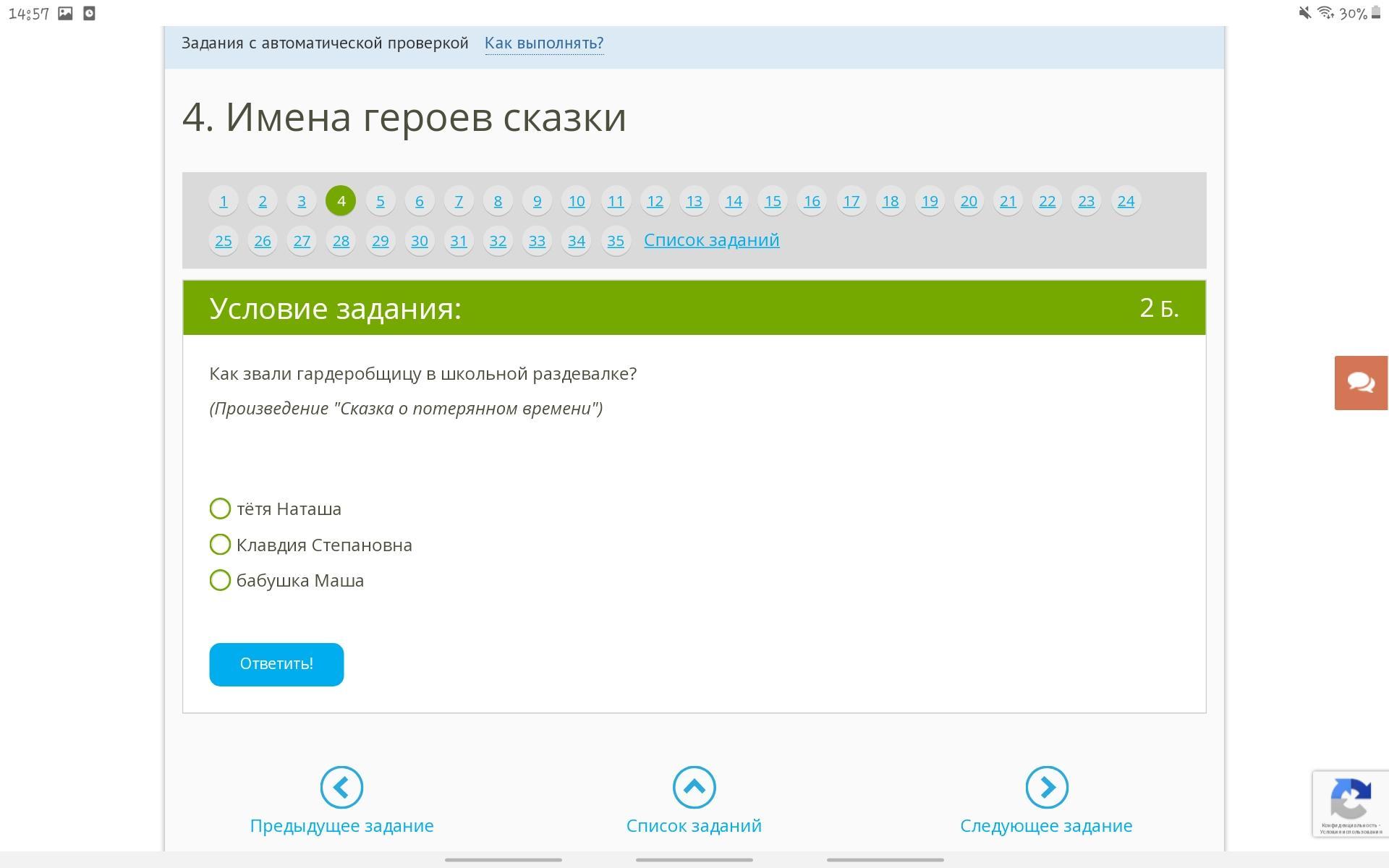
Task: Click the Следующее задание text link
Action: [1046, 826]
